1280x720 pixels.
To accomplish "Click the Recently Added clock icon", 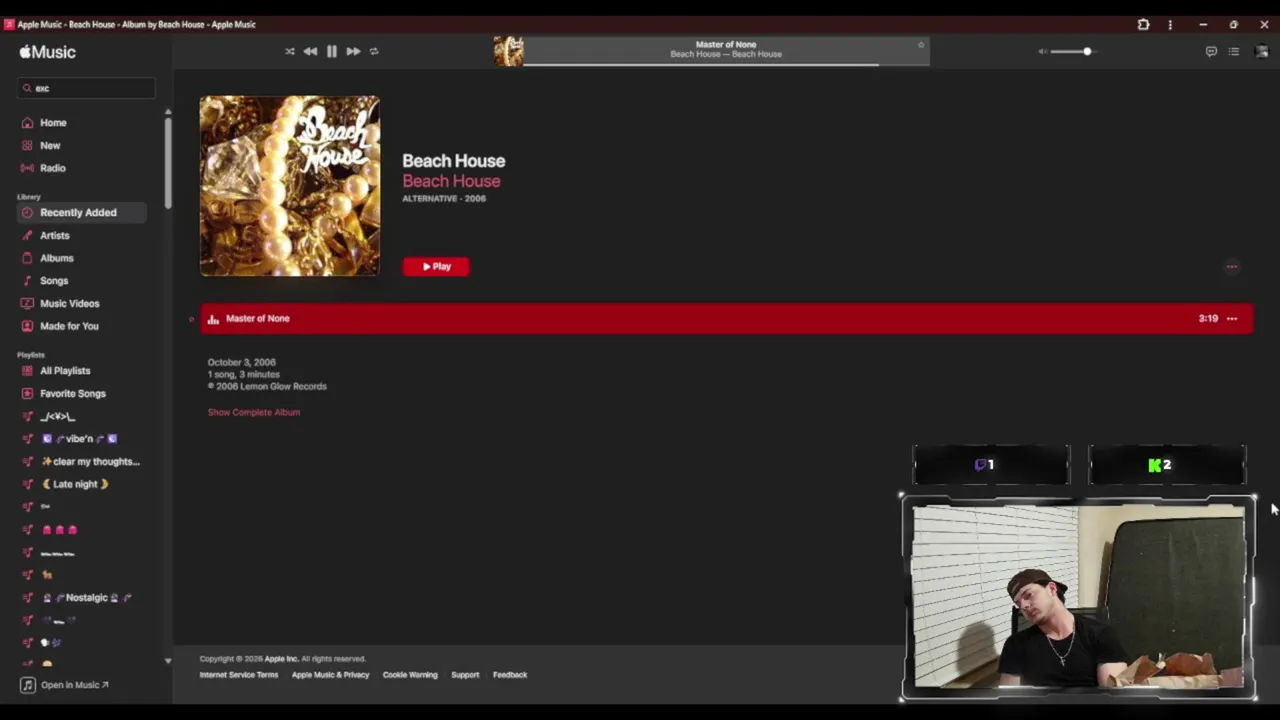I will coord(27,212).
